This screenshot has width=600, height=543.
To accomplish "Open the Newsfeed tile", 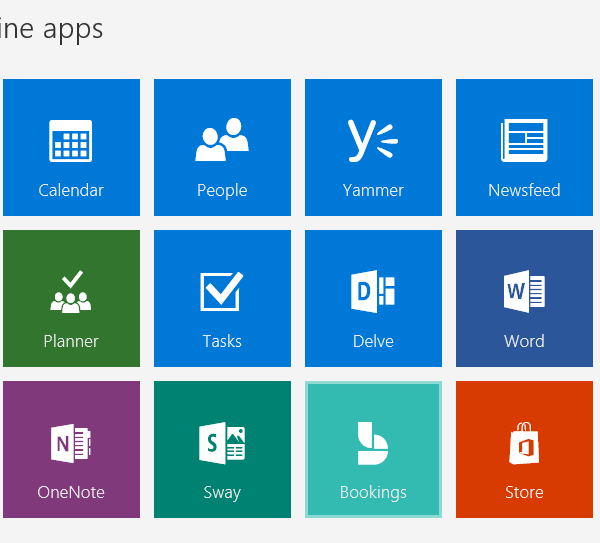I will 524,147.
